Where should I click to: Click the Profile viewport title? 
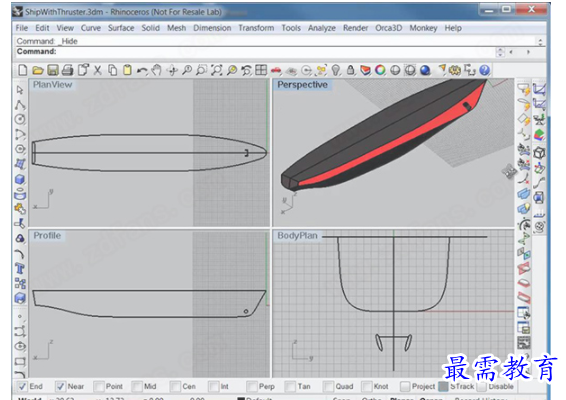coord(47,235)
